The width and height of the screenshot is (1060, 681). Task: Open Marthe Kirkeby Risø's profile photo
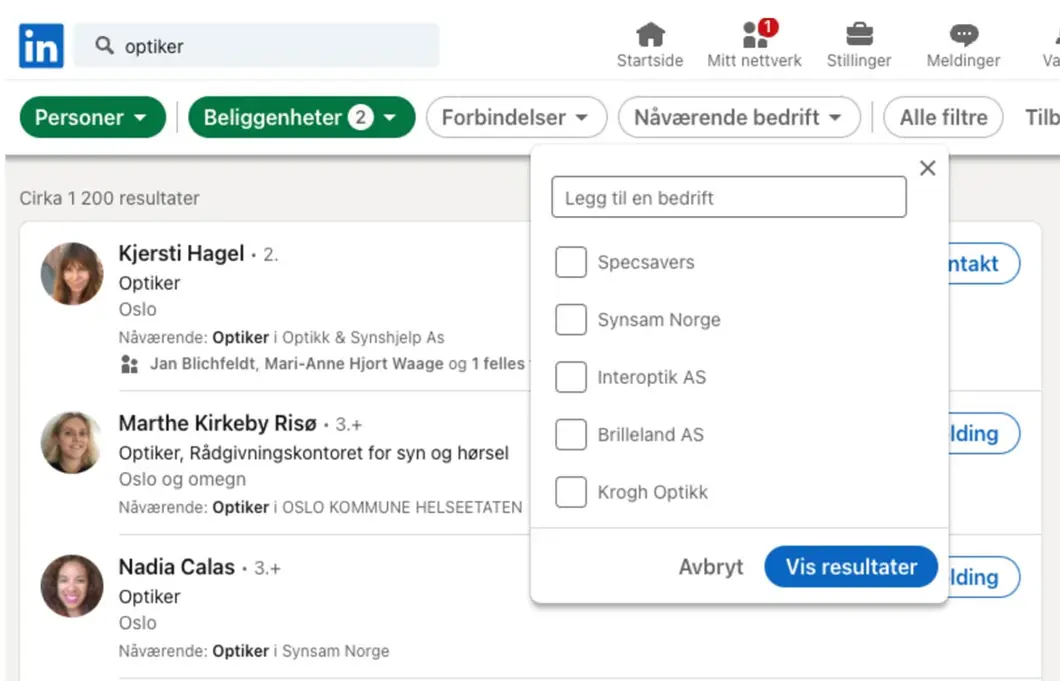(x=72, y=443)
